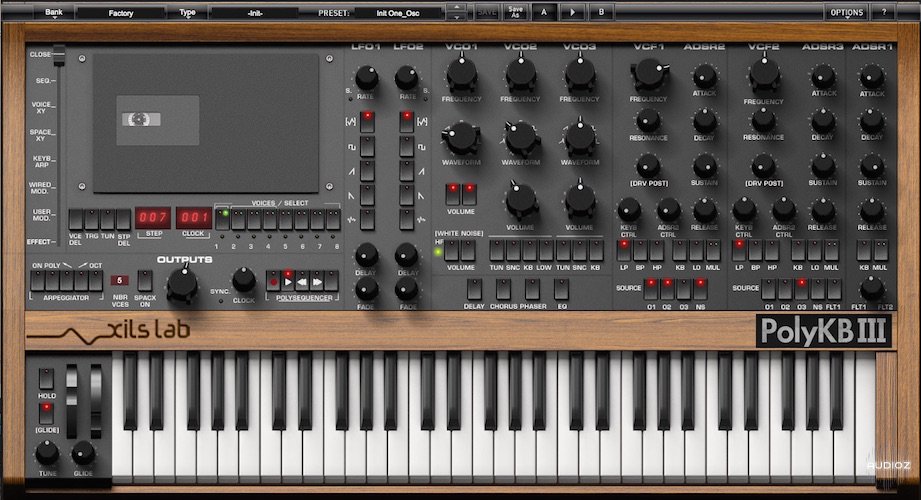This screenshot has width=921, height=500.
Task: Click the A-to-B copy arrow button
Action: [x=573, y=12]
